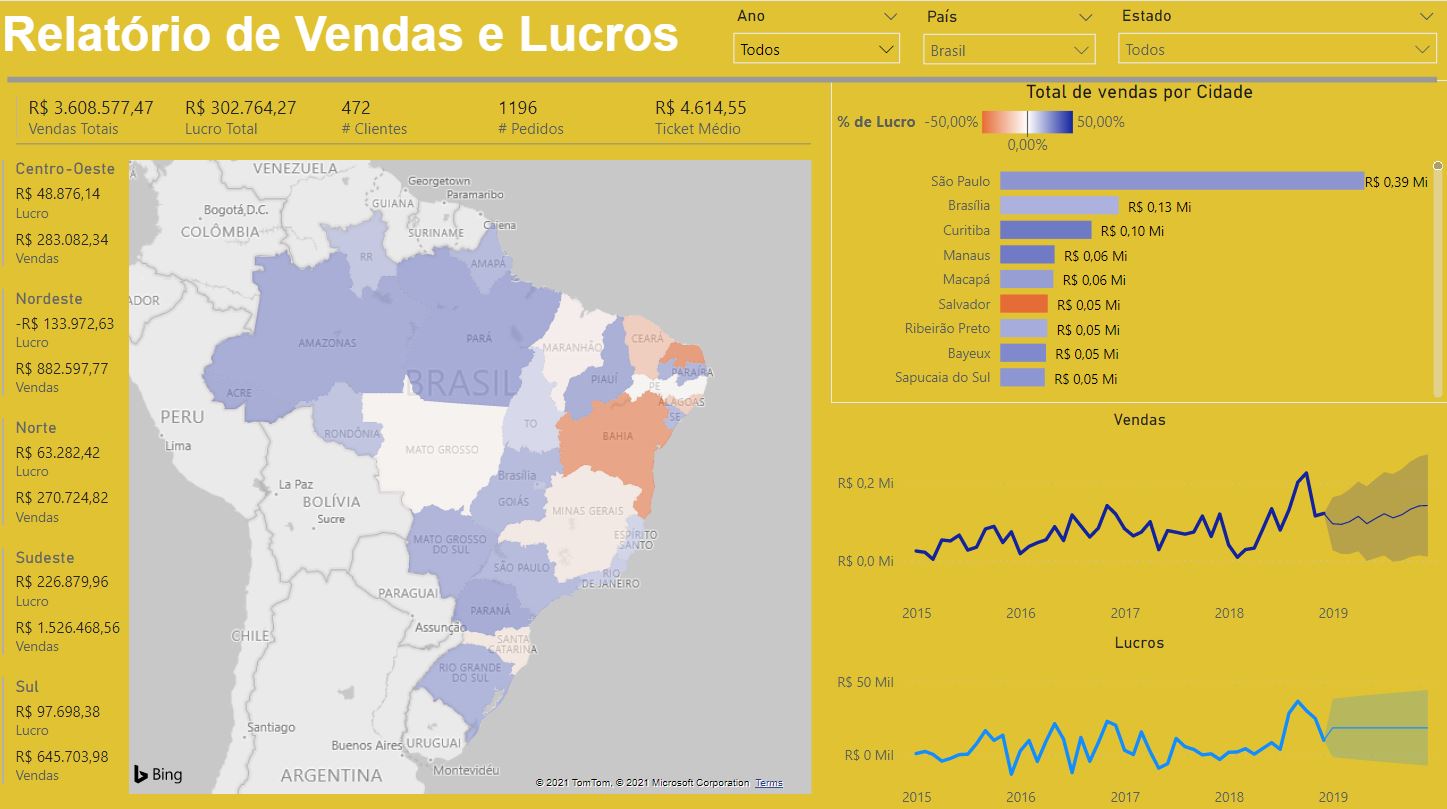Open the Estado slicer dropdown showing Todos
The width and height of the screenshot is (1447, 809).
(x=1278, y=50)
